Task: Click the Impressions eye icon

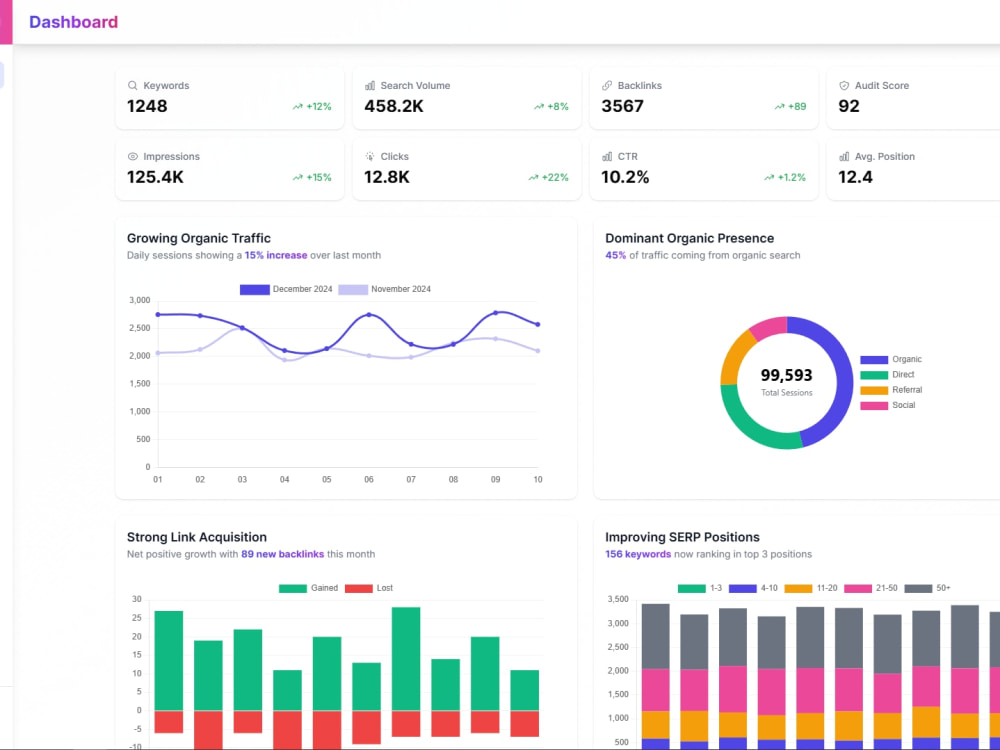Action: 133,156
